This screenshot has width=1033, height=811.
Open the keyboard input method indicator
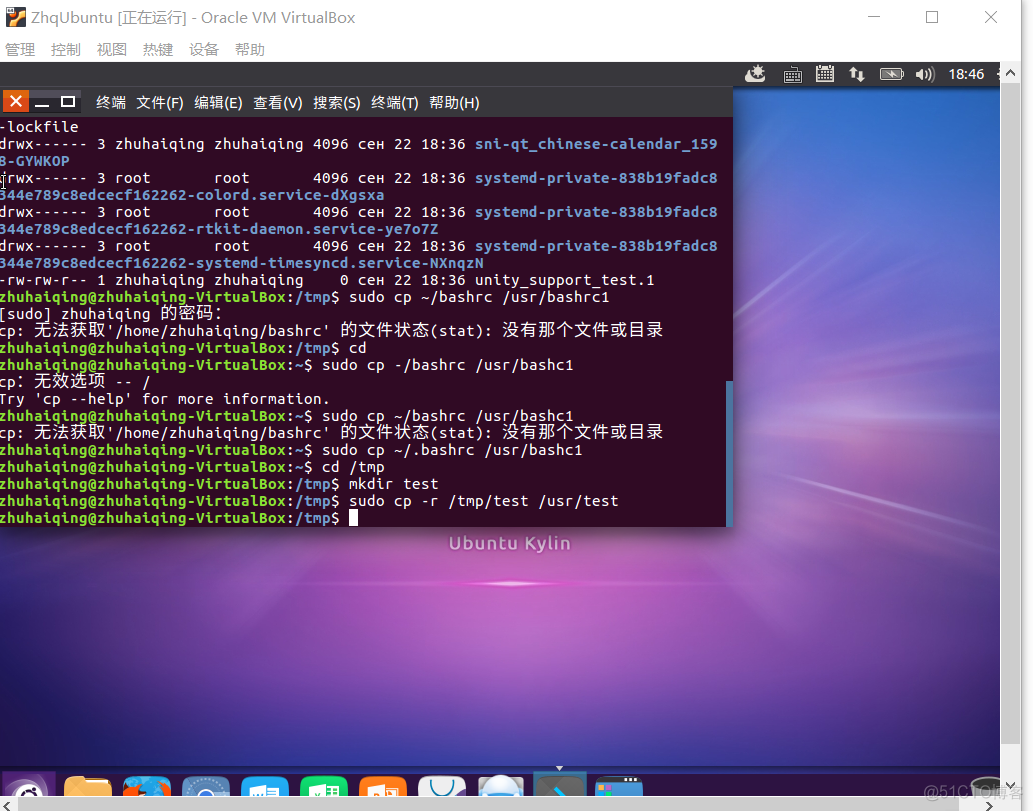pos(793,75)
